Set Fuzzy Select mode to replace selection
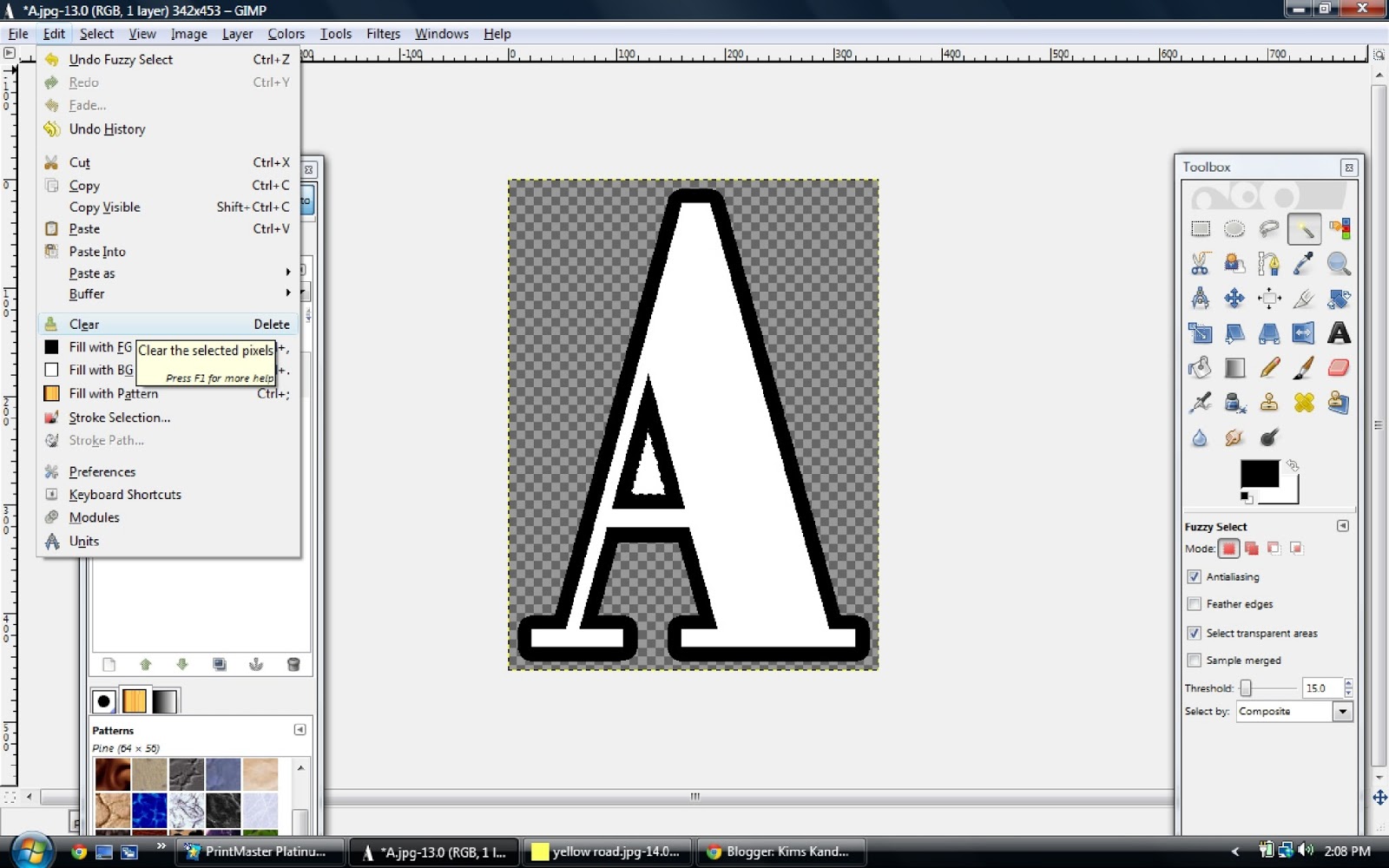This screenshot has height=868, width=1389. pyautogui.click(x=1228, y=549)
